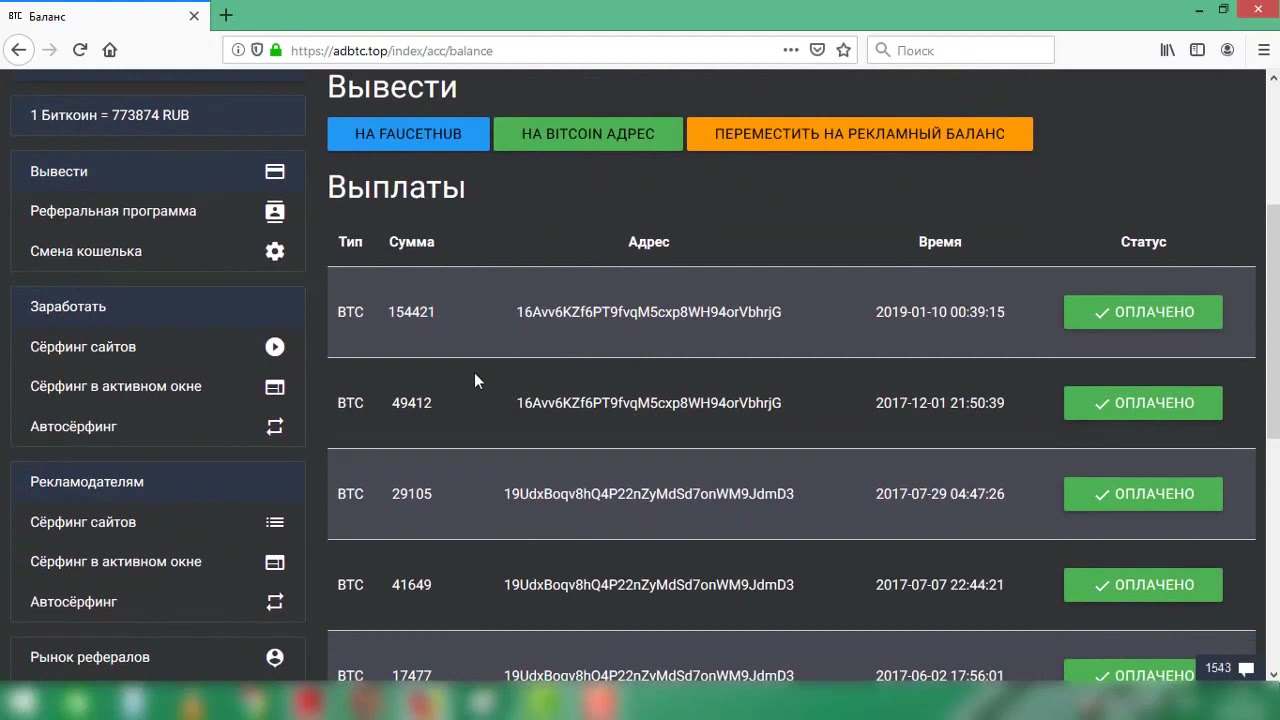Viewport: 1280px width, 720px height.
Task: Click browser back arrow
Action: (18, 50)
